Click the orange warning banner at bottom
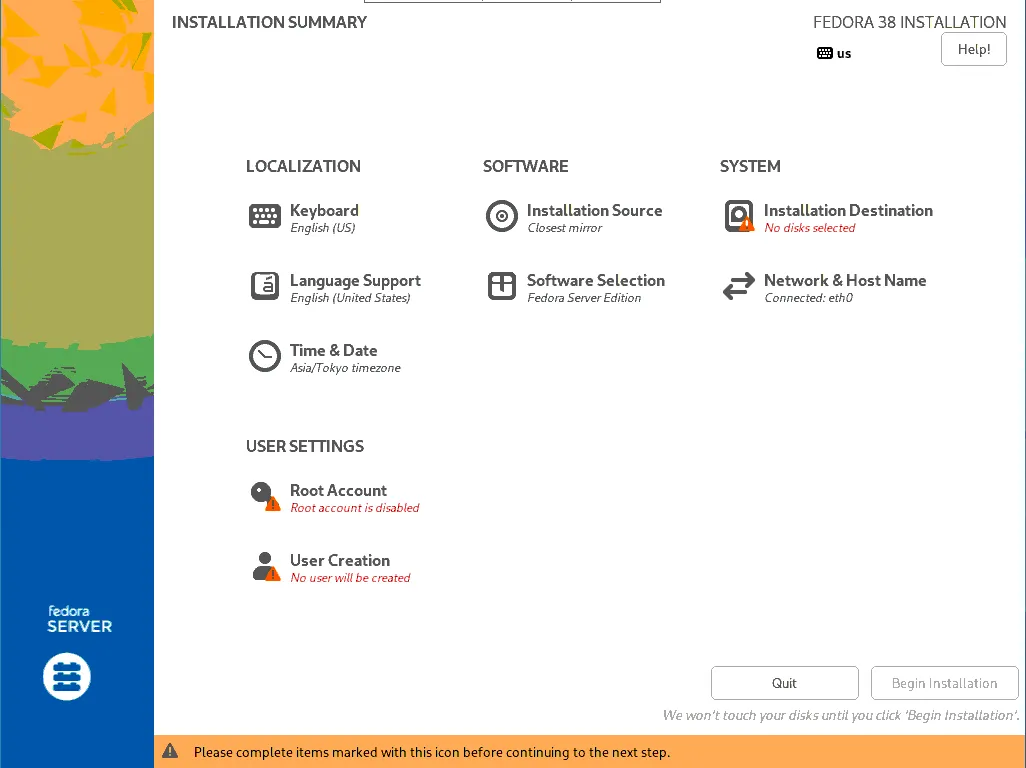 click(513, 752)
